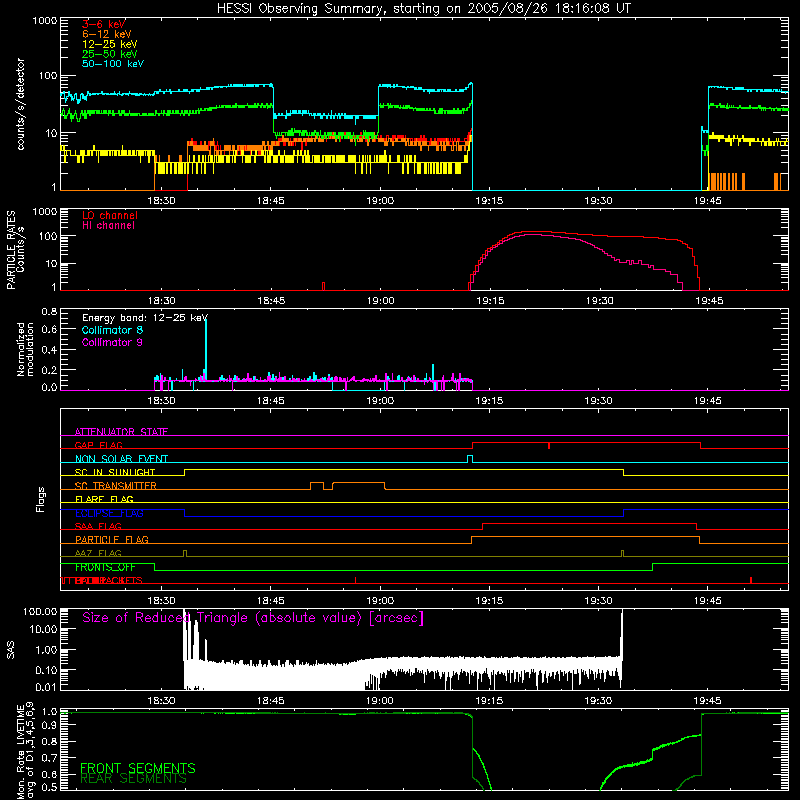Click the SAA_FLAG label
Screen dimensions: 800x800
[98, 526]
